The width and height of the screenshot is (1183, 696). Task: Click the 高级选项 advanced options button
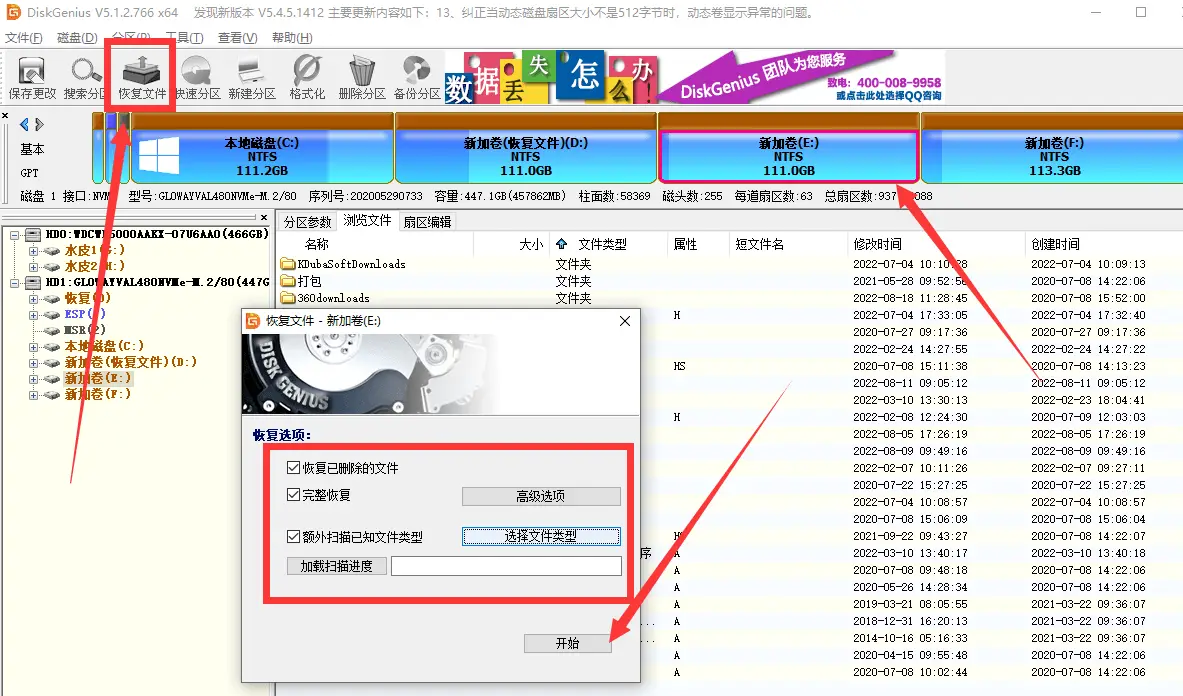[541, 496]
